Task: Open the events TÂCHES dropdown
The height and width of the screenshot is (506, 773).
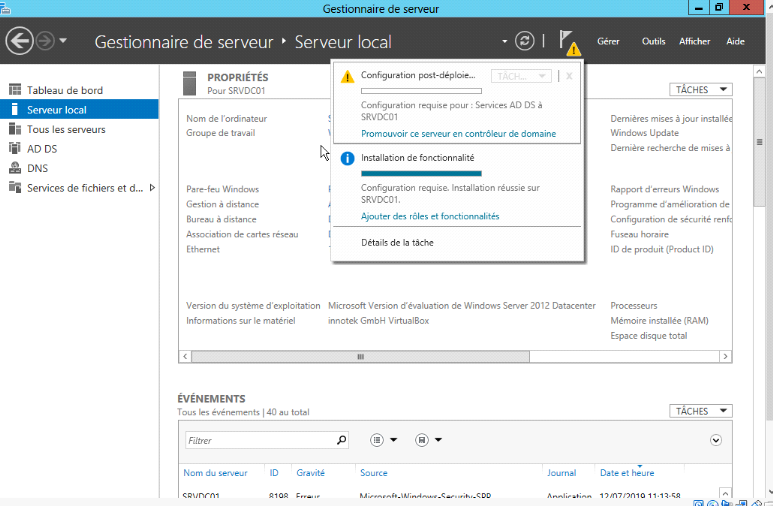Action: click(x=700, y=411)
